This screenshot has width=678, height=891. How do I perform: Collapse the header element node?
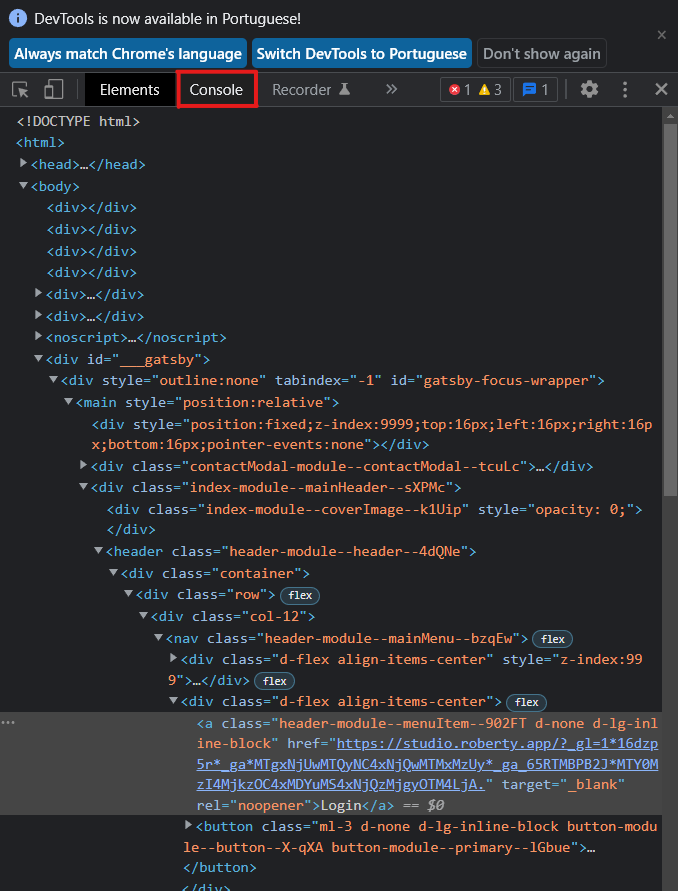click(99, 551)
